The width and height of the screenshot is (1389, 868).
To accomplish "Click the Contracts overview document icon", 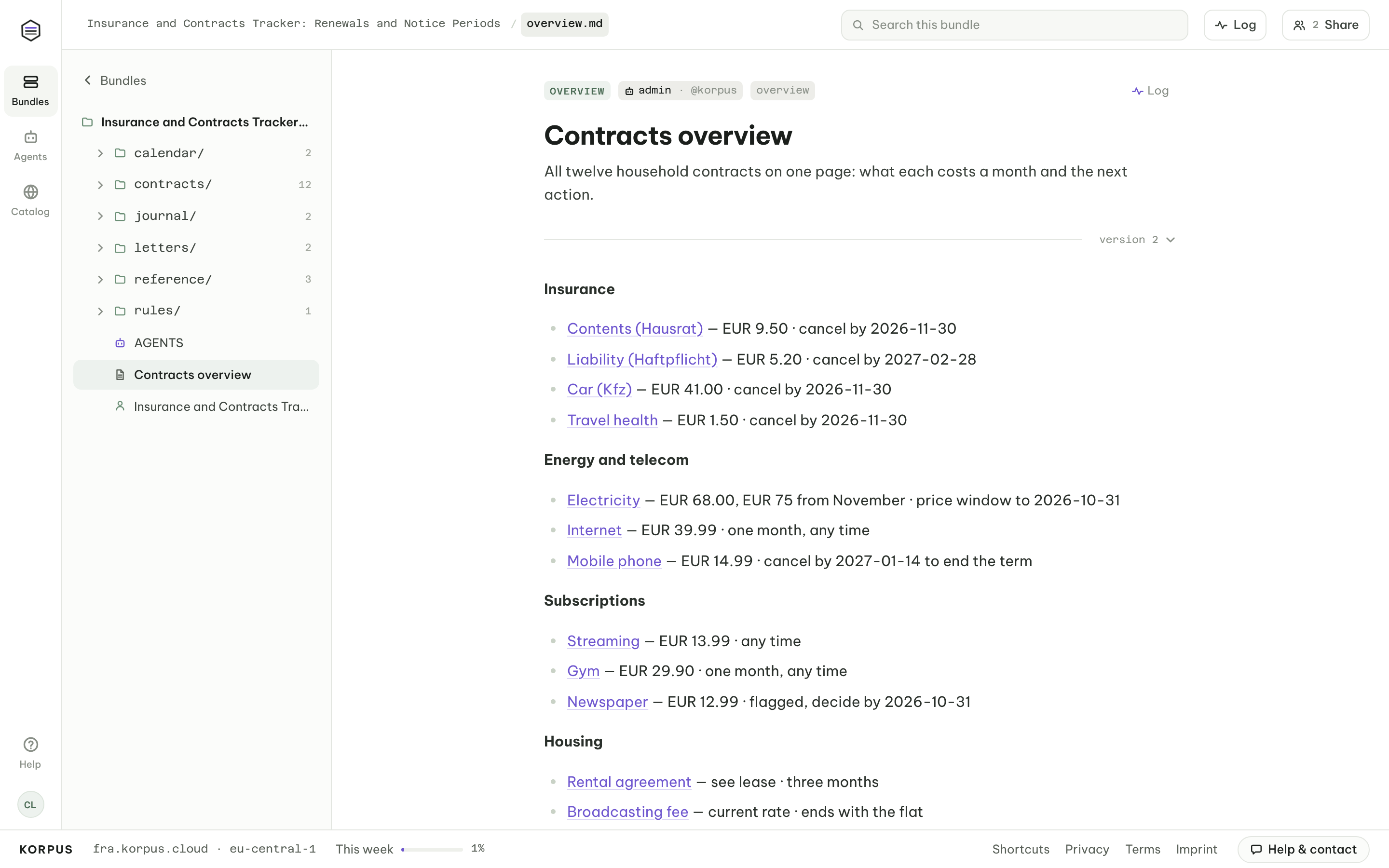I will point(120,375).
